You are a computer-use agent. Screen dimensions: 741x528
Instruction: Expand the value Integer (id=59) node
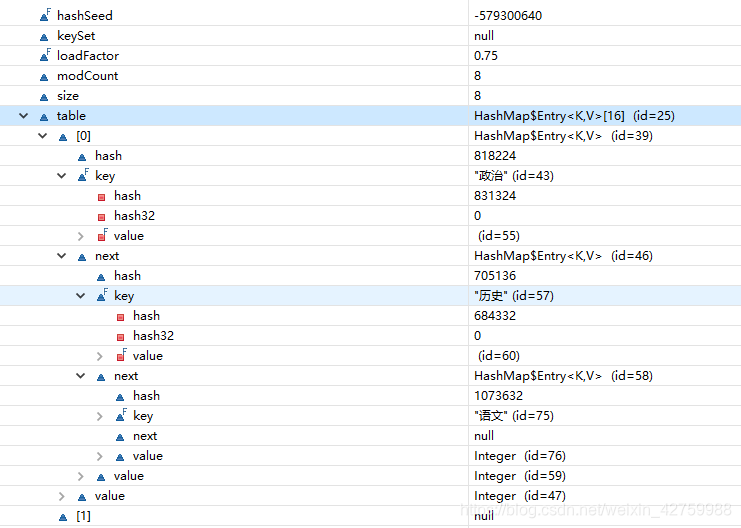(x=81, y=476)
